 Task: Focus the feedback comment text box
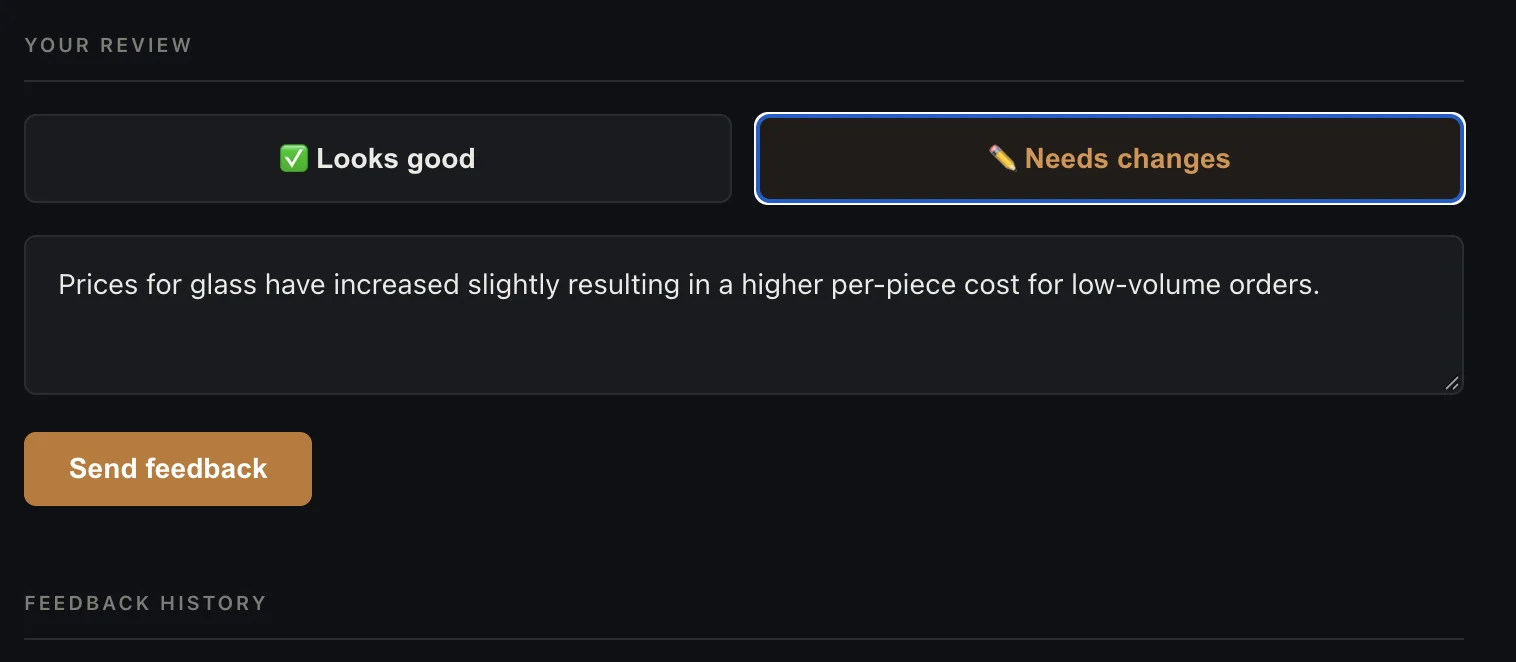click(x=744, y=315)
